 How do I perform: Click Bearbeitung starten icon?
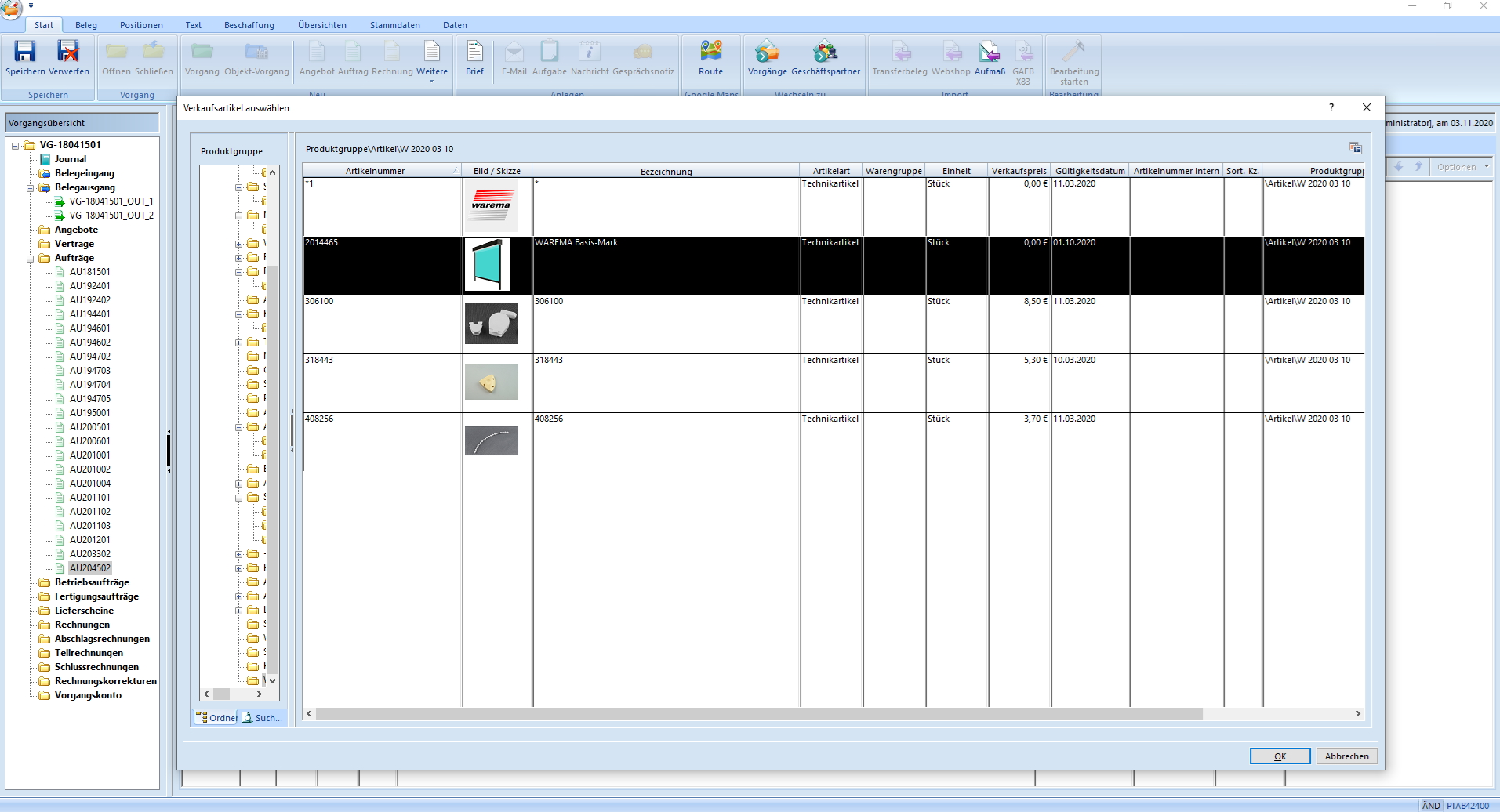[x=1073, y=52]
